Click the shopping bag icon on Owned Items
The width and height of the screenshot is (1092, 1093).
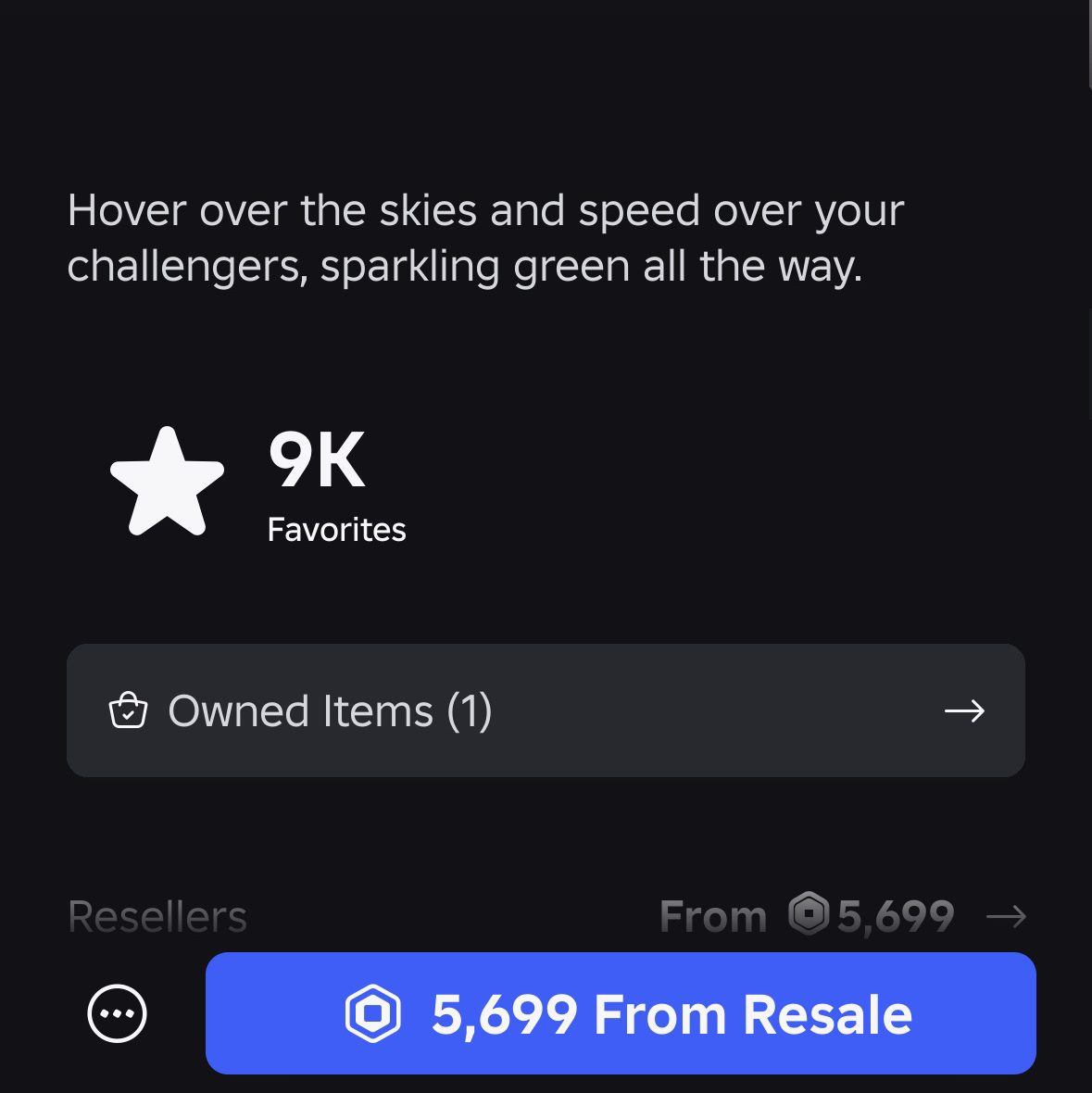pos(128,711)
